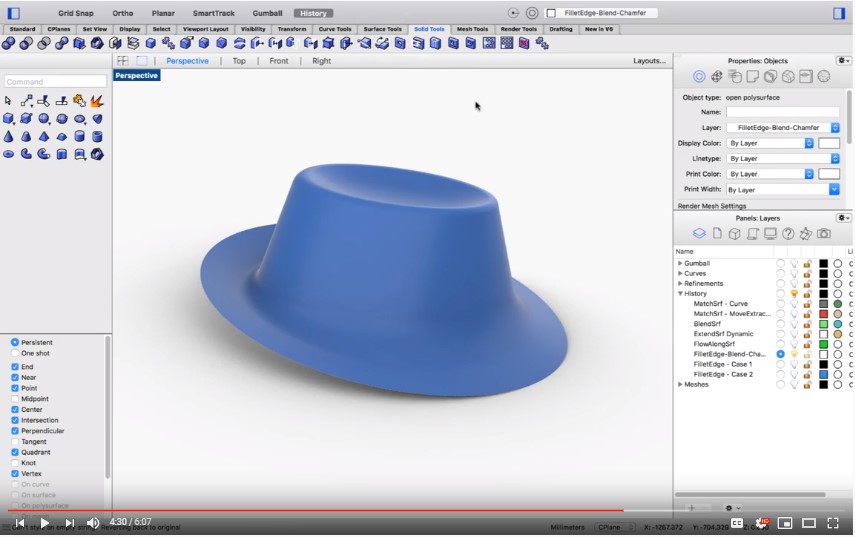Select the Cone tool

click(x=8, y=136)
